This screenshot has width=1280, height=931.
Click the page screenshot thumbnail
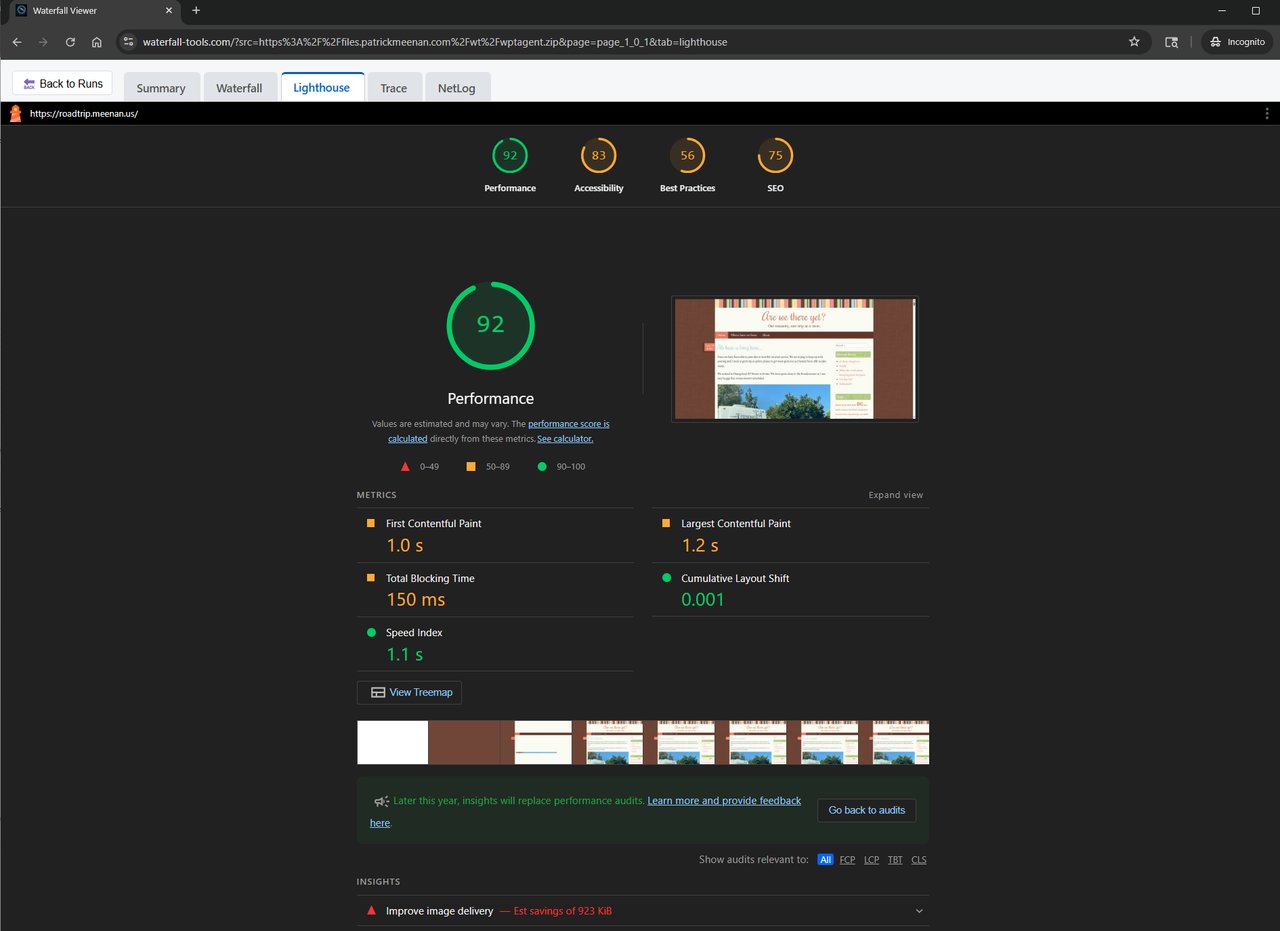794,359
